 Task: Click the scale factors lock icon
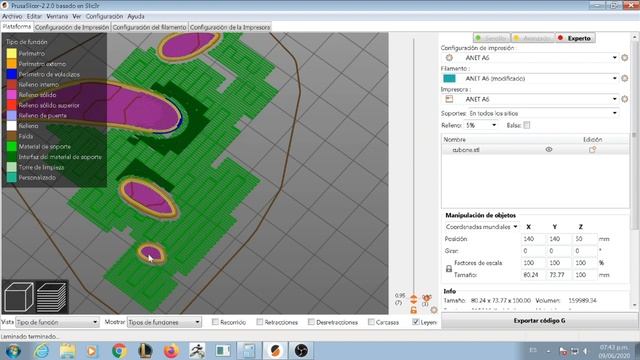click(x=449, y=269)
